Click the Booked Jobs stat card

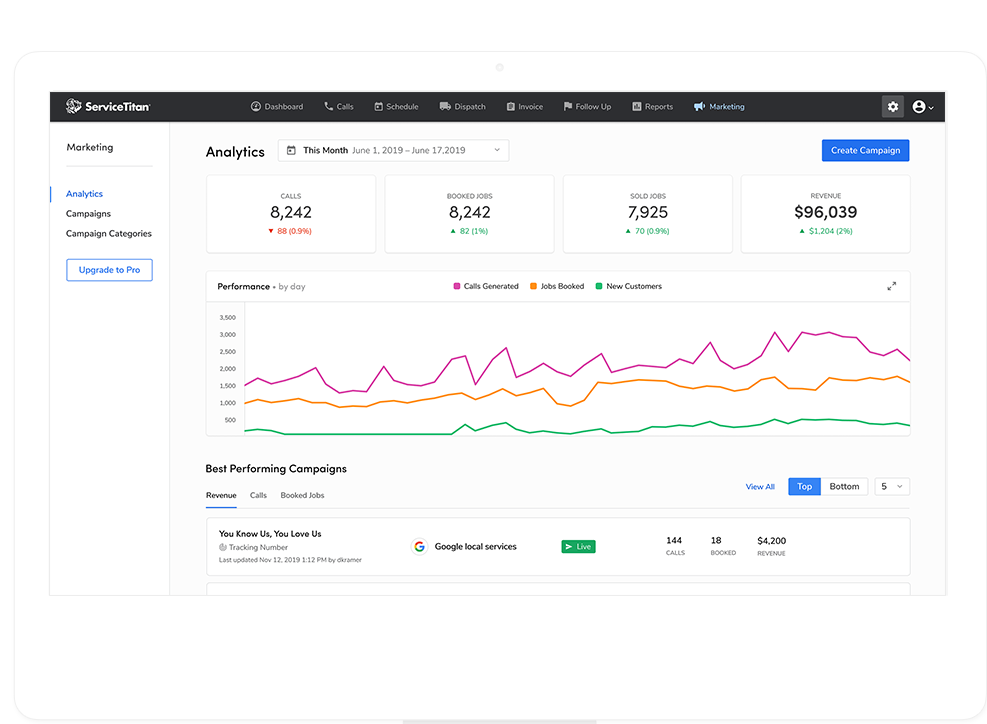click(470, 214)
